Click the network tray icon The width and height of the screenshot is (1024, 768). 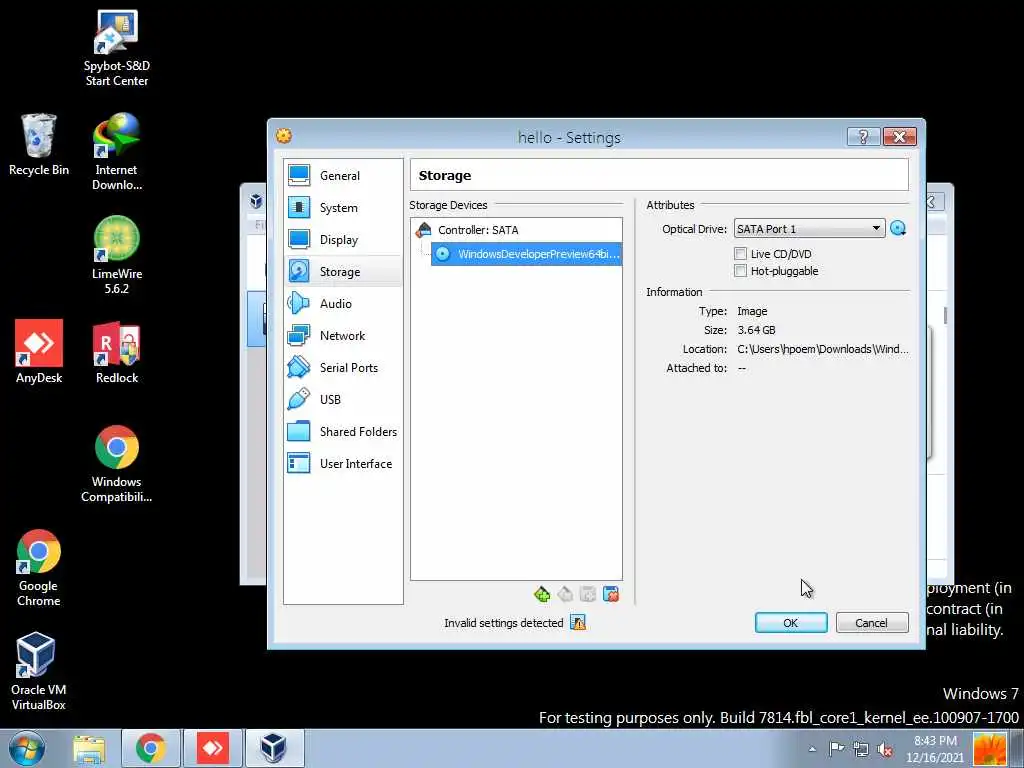pos(861,749)
